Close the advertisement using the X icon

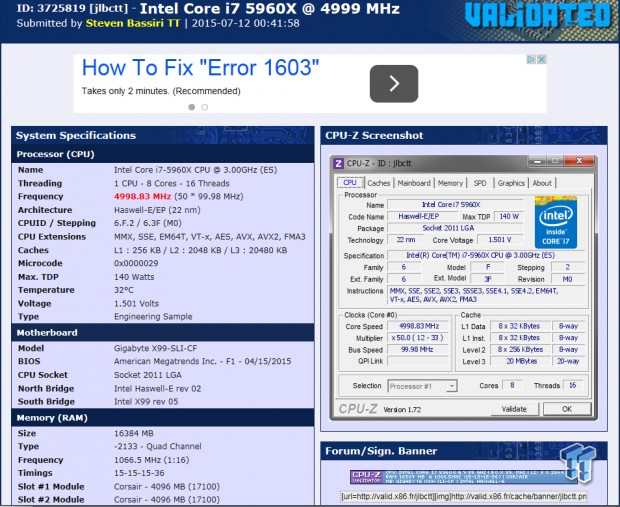coord(542,60)
